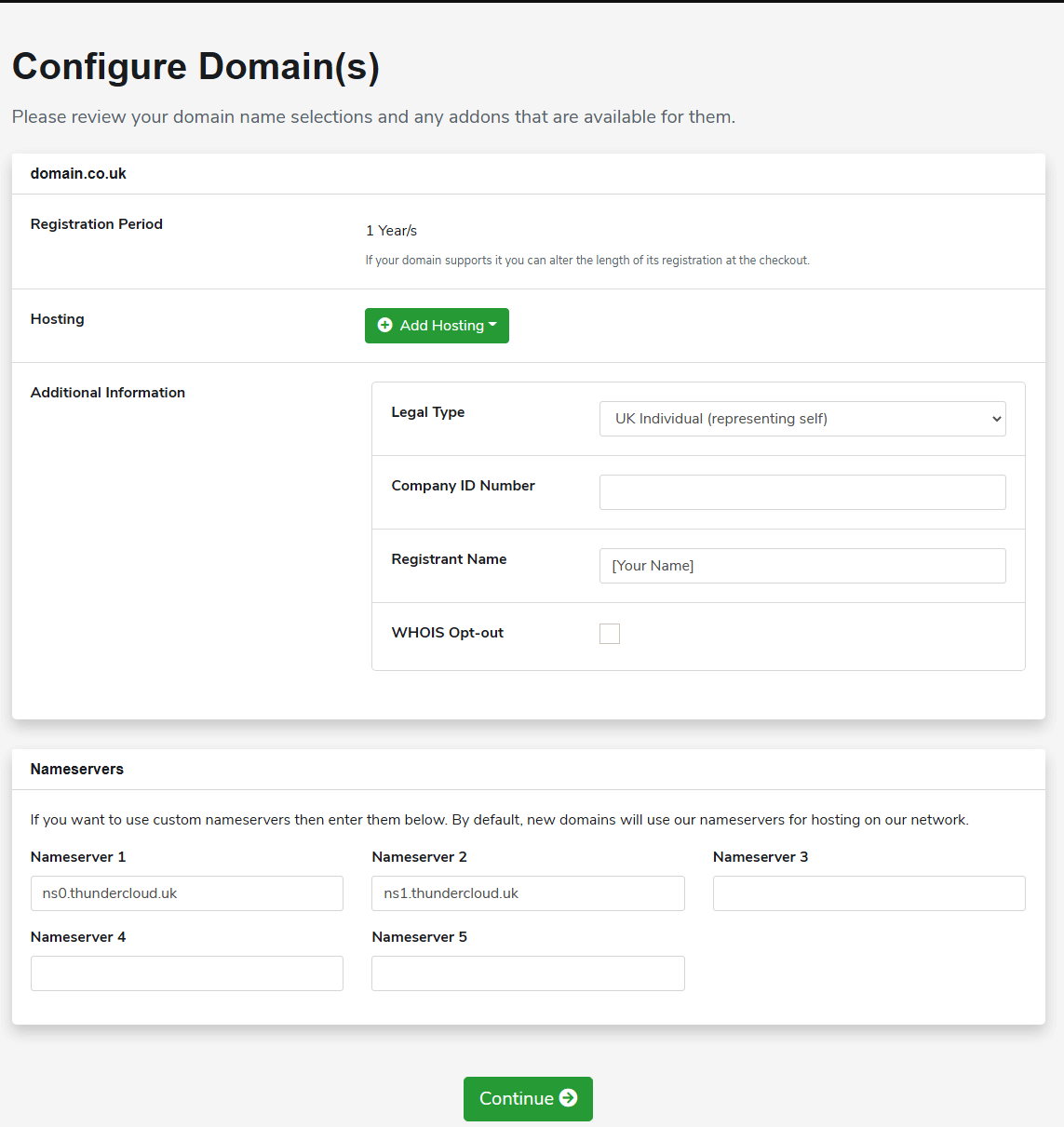Tick the WHOIS Opt-out checkbox

(x=610, y=634)
